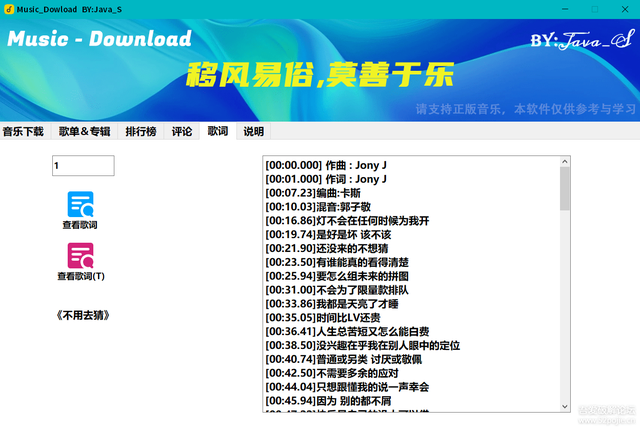This screenshot has width=640, height=429.
Task: Click the song title 《不用去猜》
Action: tap(83, 315)
